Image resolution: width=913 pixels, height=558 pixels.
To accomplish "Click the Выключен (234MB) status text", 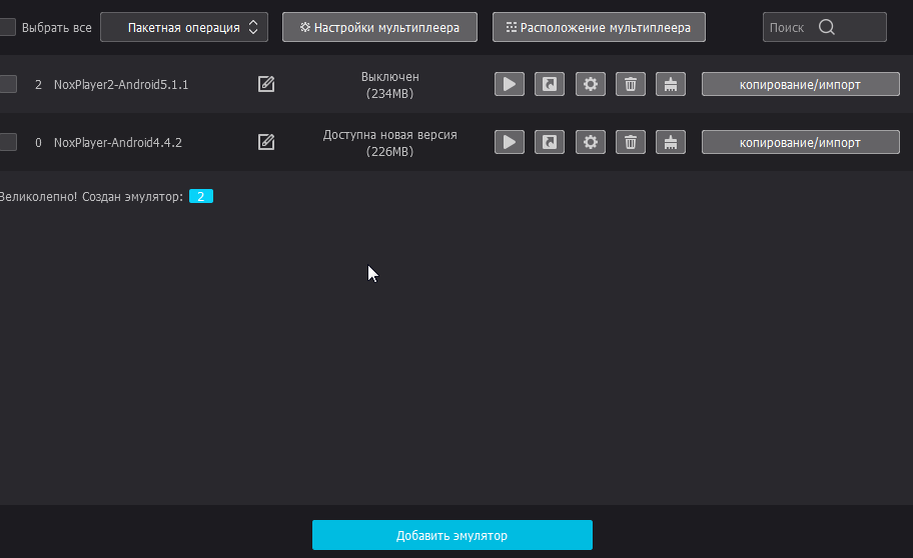I will point(390,85).
